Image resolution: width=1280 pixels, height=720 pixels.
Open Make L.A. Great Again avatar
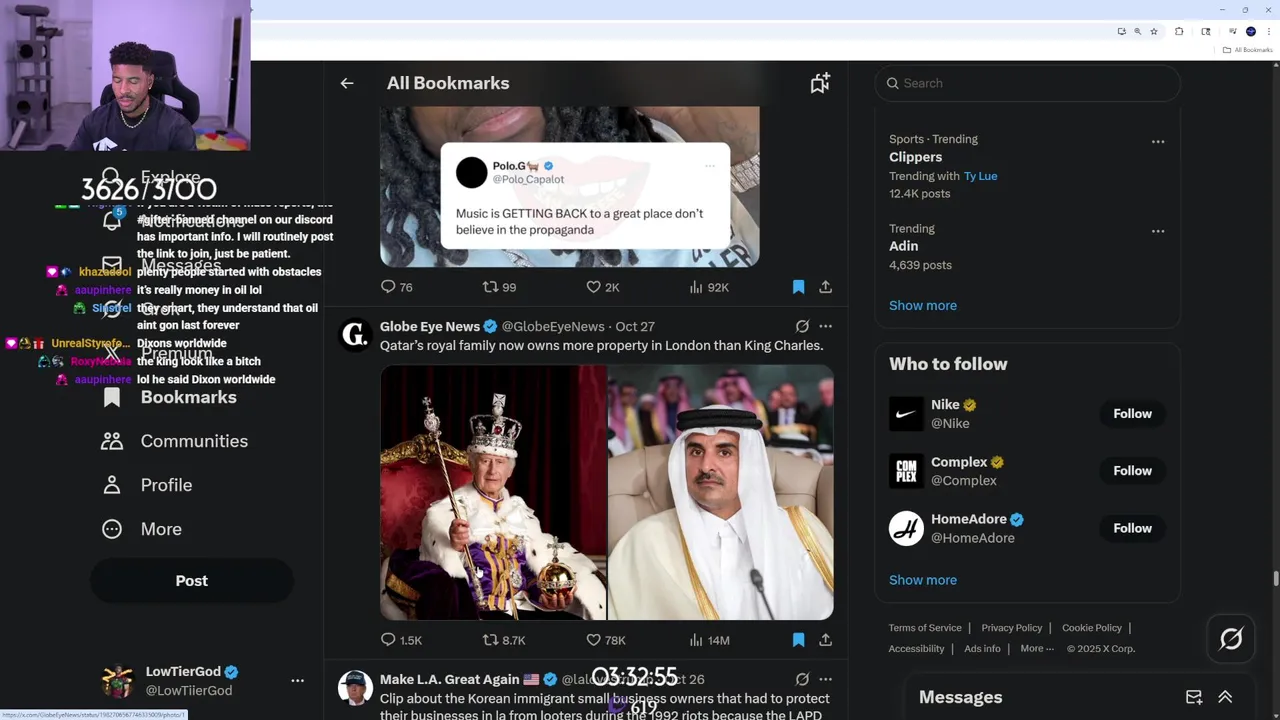(x=355, y=687)
